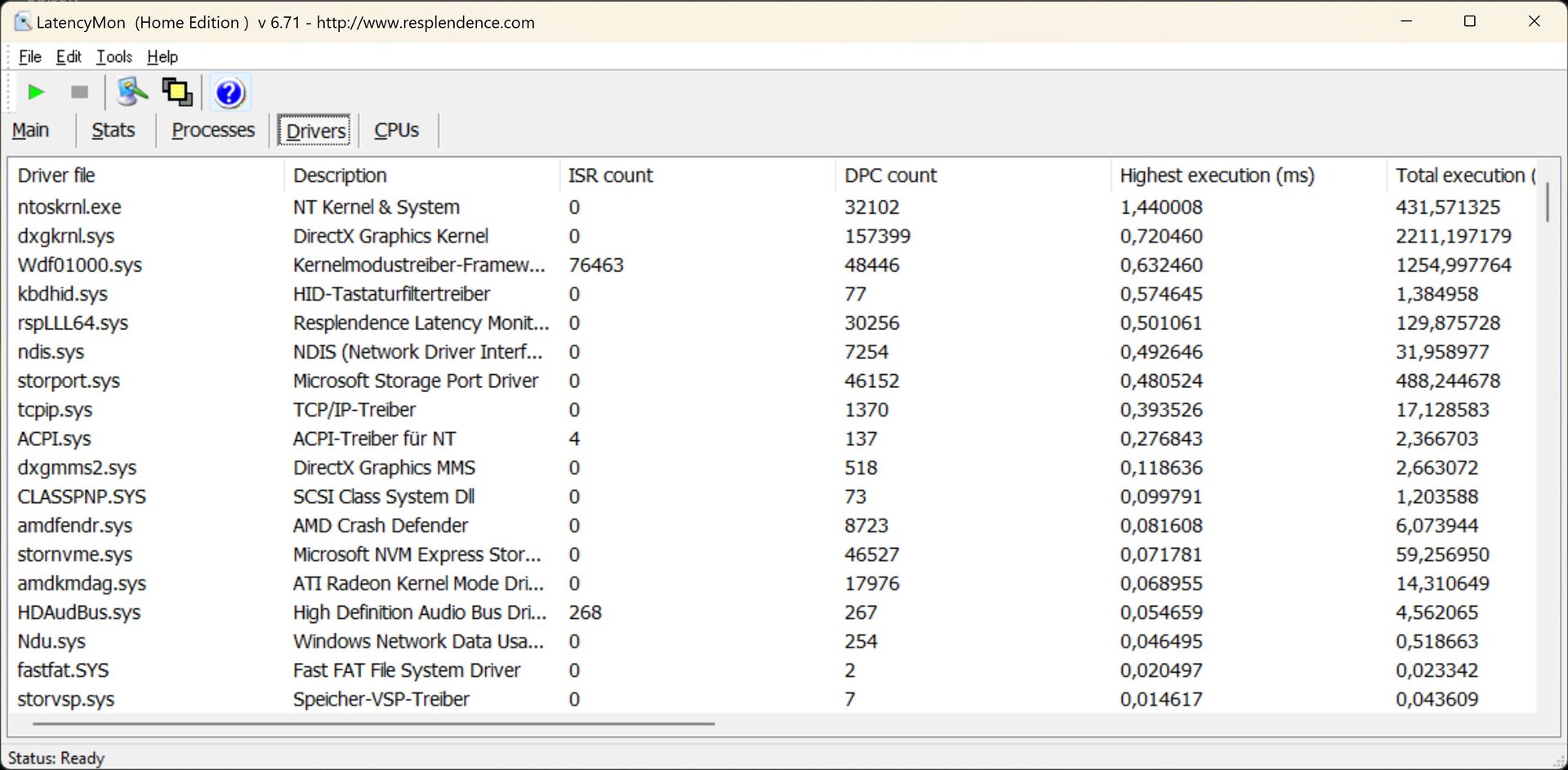Image resolution: width=1568 pixels, height=770 pixels.
Task: Switch to the Processes tab
Action: click(x=213, y=131)
